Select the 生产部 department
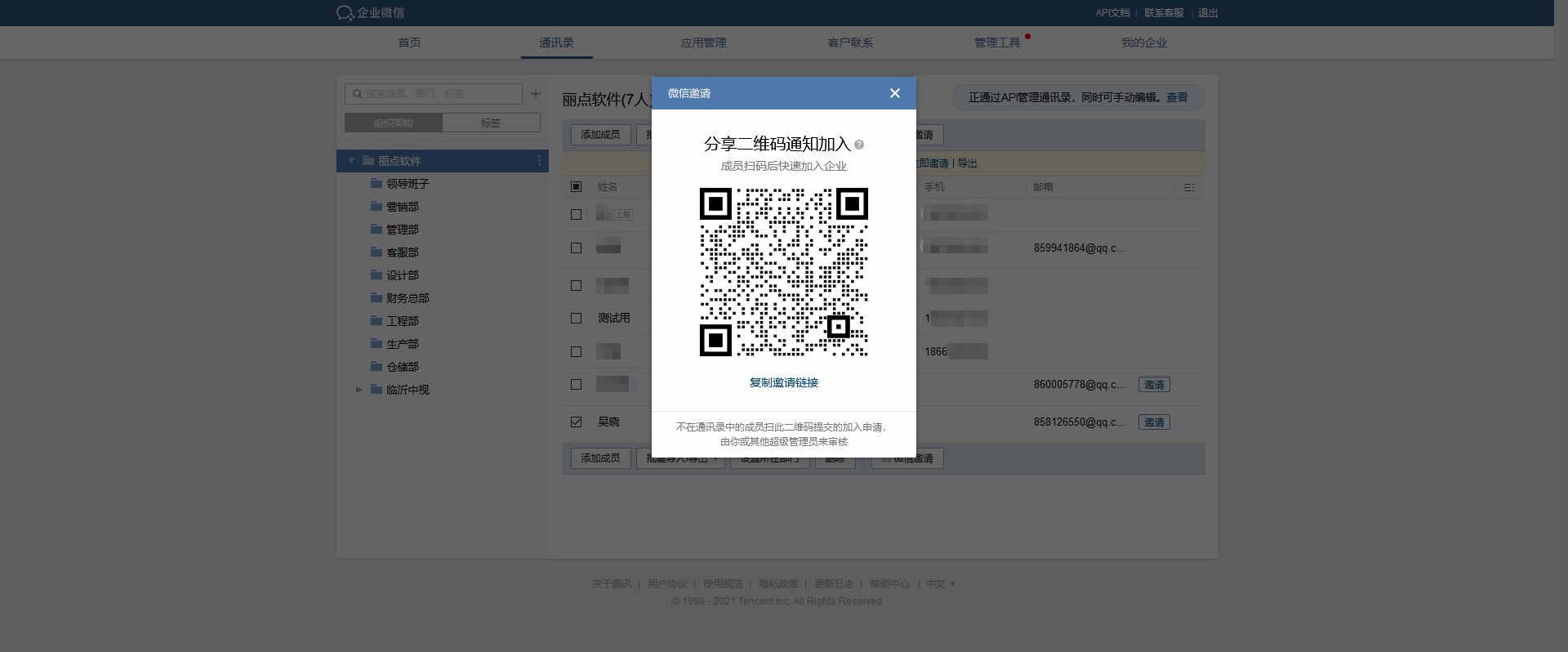Image resolution: width=1568 pixels, height=652 pixels. (403, 344)
